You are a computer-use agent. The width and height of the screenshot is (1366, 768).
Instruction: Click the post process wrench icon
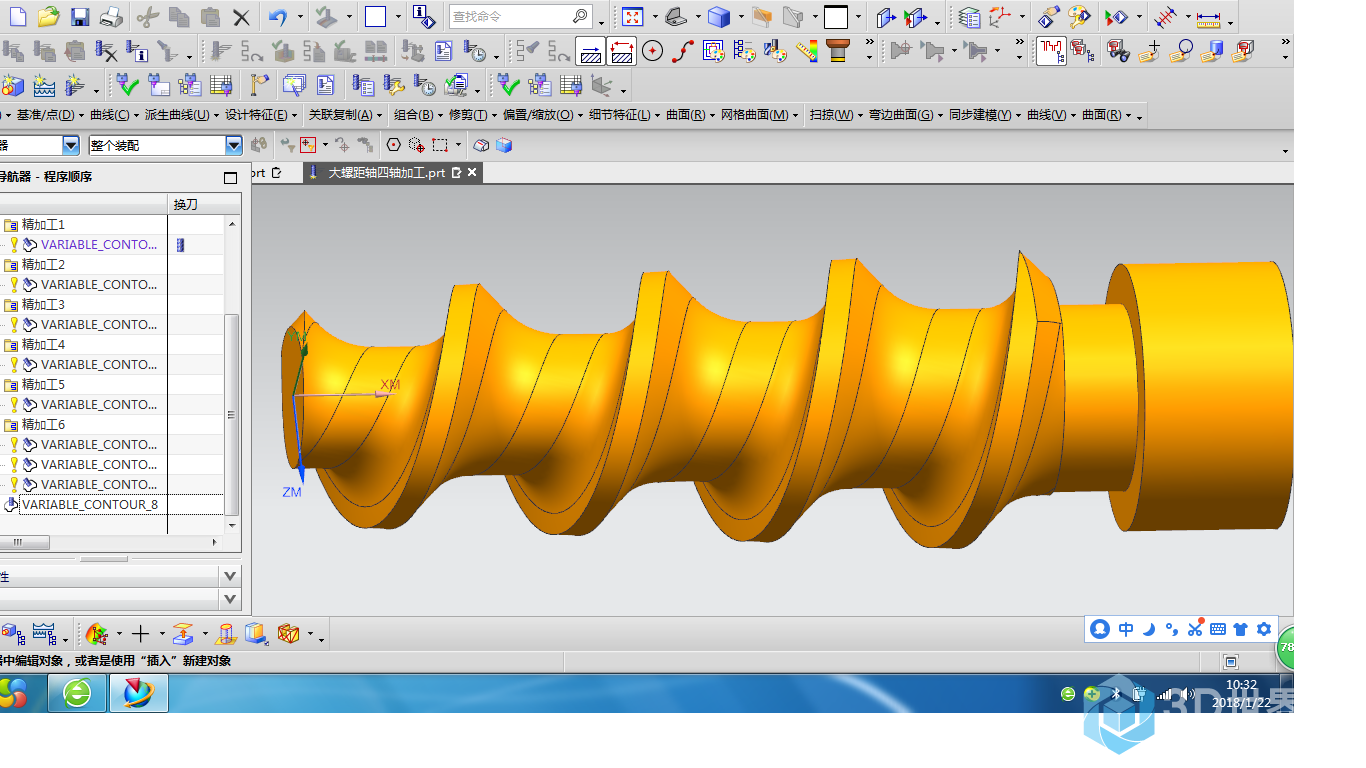click(394, 85)
